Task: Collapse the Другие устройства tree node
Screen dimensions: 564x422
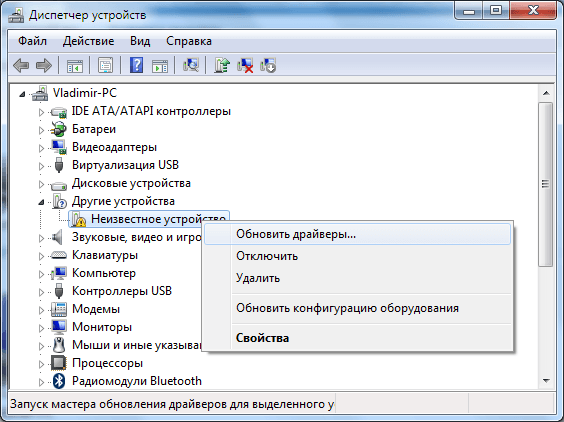Action: [41, 202]
